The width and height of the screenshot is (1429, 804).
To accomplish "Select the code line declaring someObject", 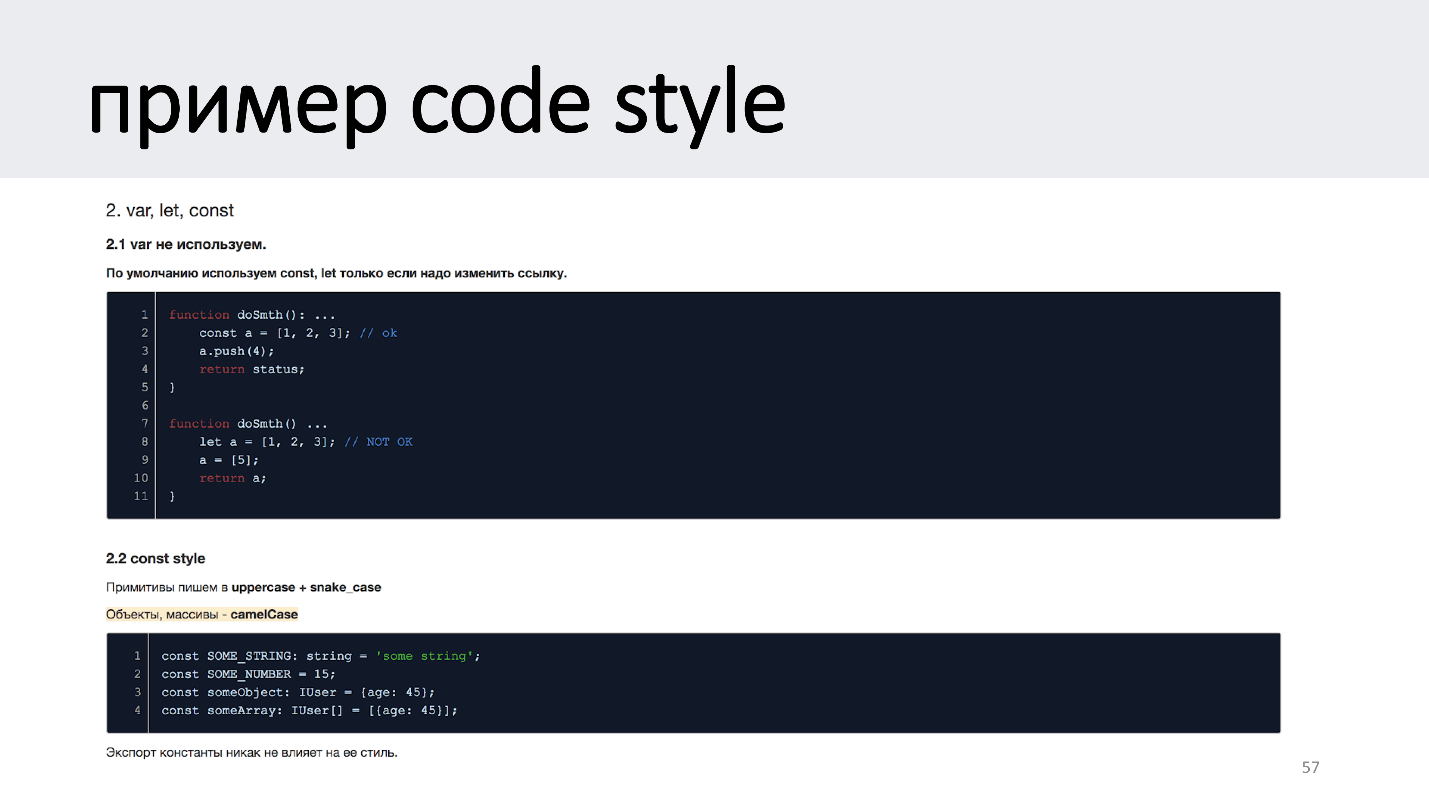I will click(298, 692).
